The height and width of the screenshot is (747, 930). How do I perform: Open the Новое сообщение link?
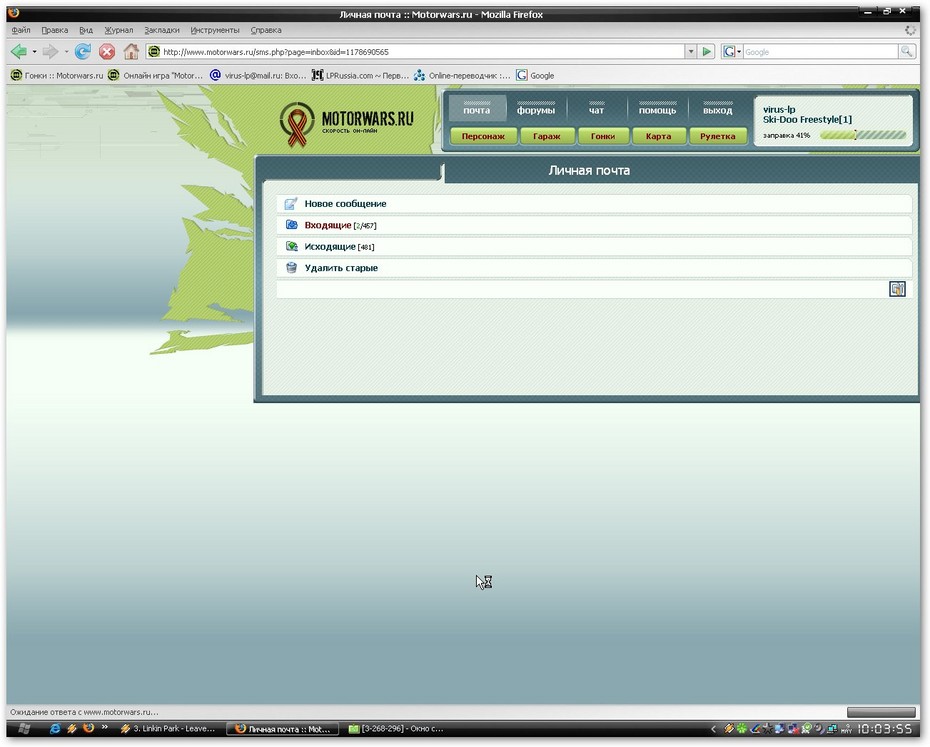pyautogui.click(x=345, y=204)
